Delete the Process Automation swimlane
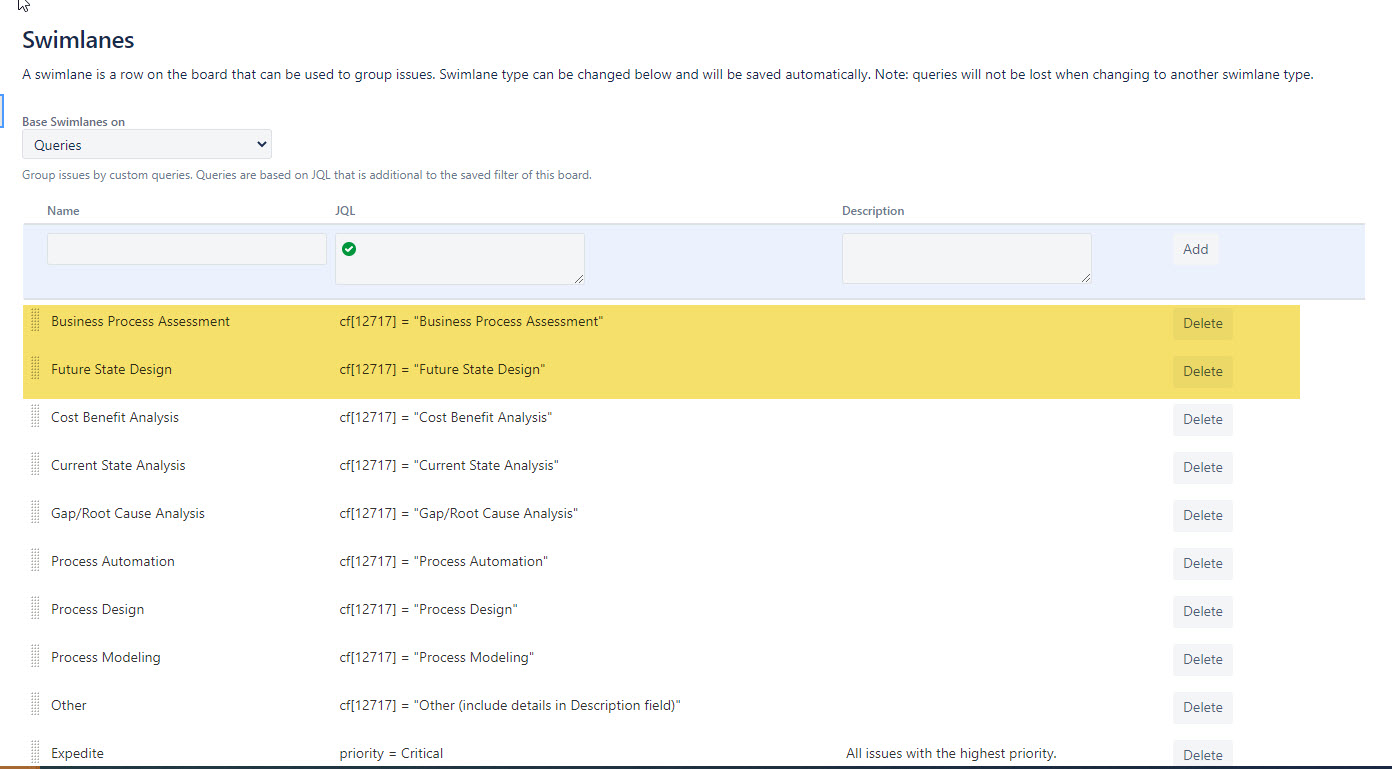 [x=1203, y=563]
